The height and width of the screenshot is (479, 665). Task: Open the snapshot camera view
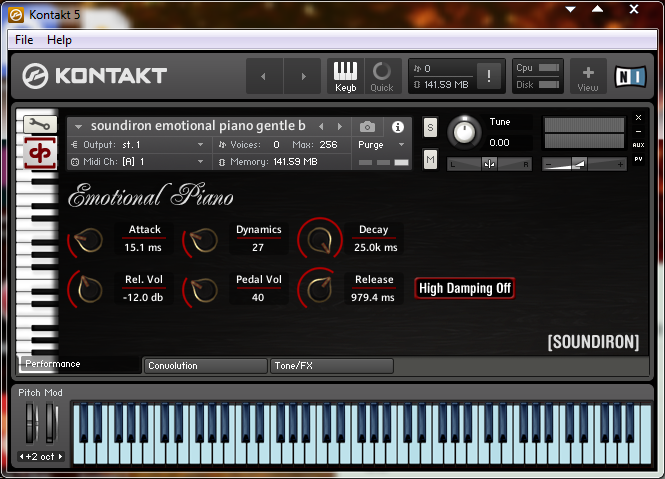367,127
